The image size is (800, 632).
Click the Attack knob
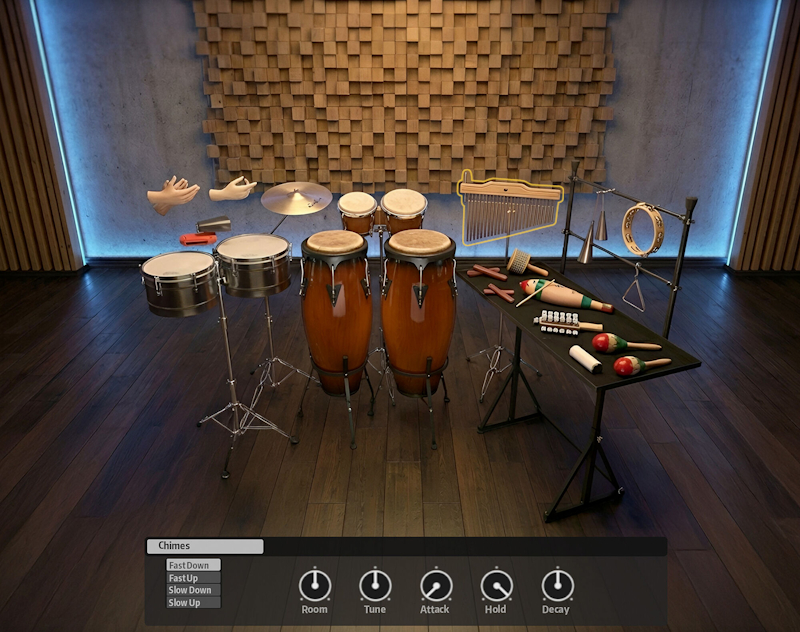435,585
